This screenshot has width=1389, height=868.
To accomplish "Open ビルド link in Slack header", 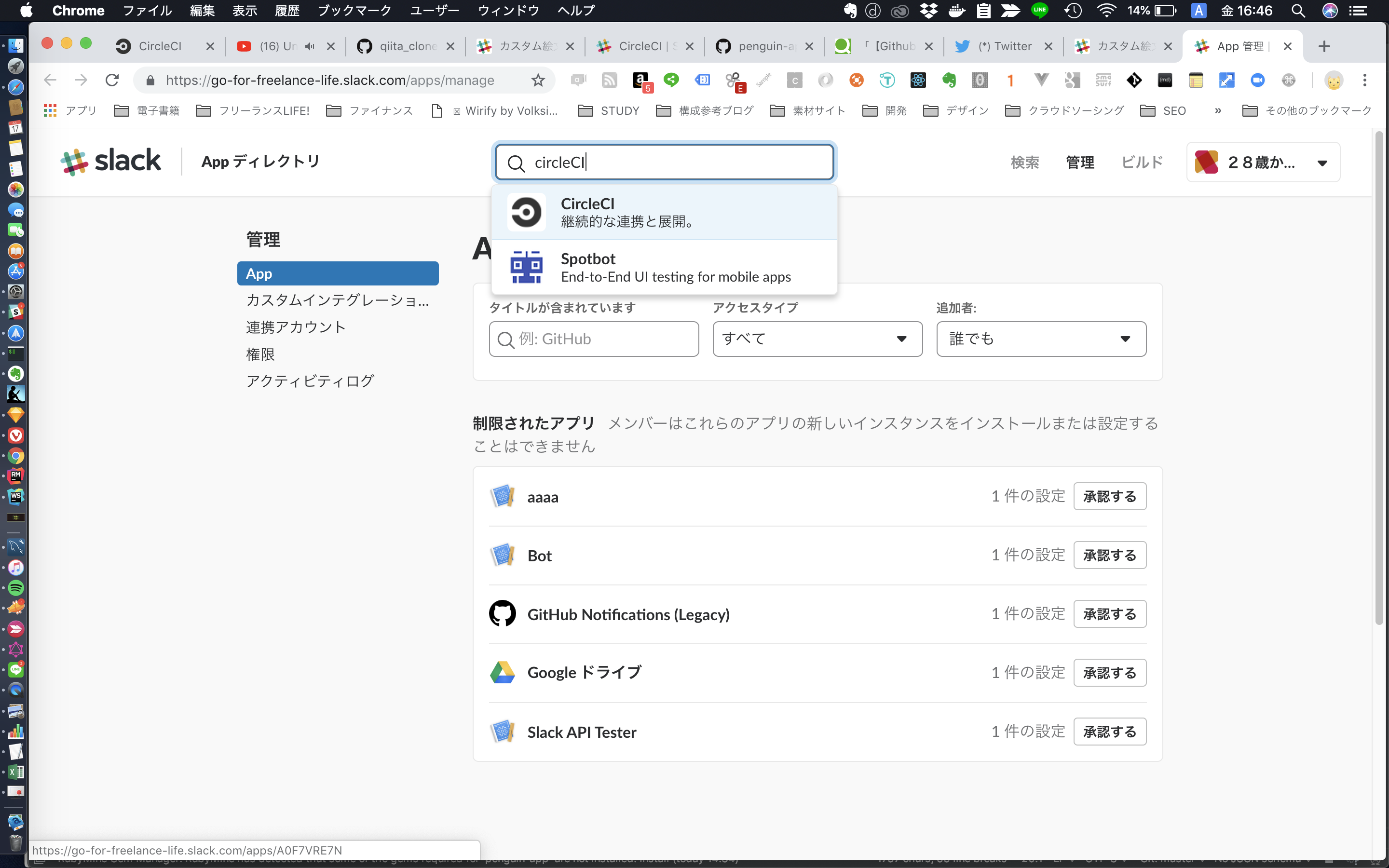I will 1142,163.
